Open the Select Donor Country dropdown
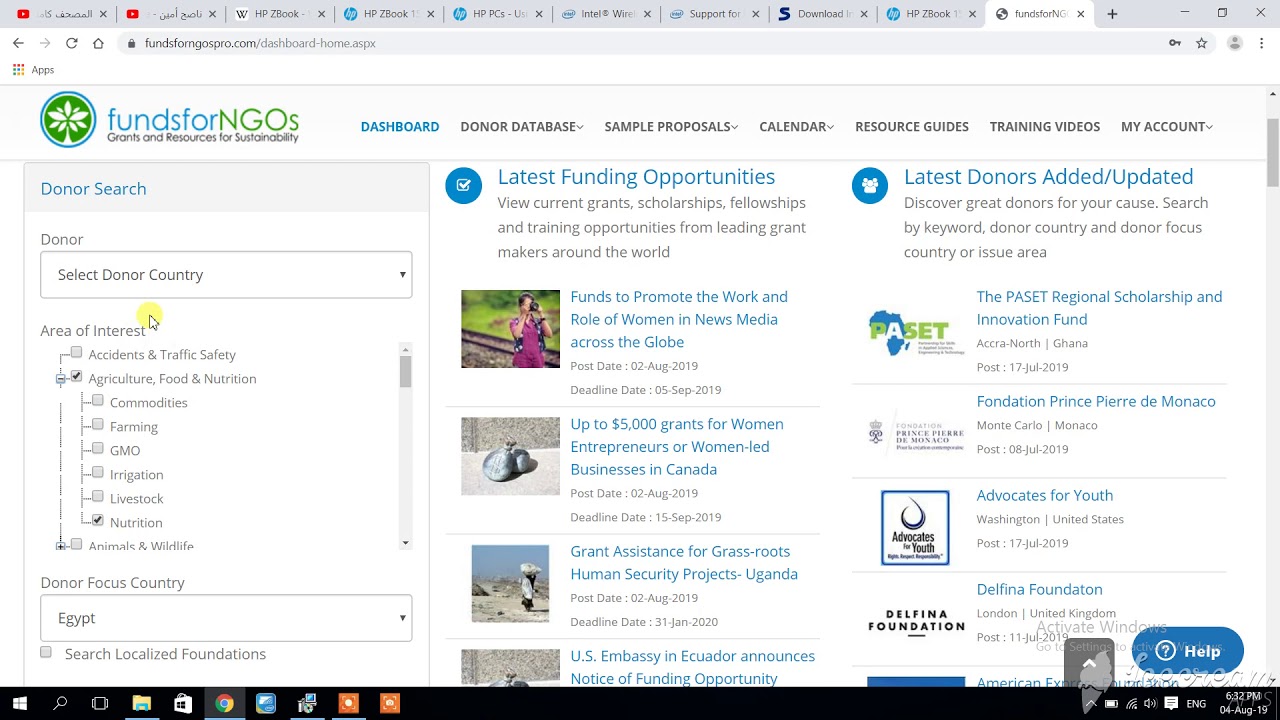This screenshot has height=720, width=1280. (226, 274)
